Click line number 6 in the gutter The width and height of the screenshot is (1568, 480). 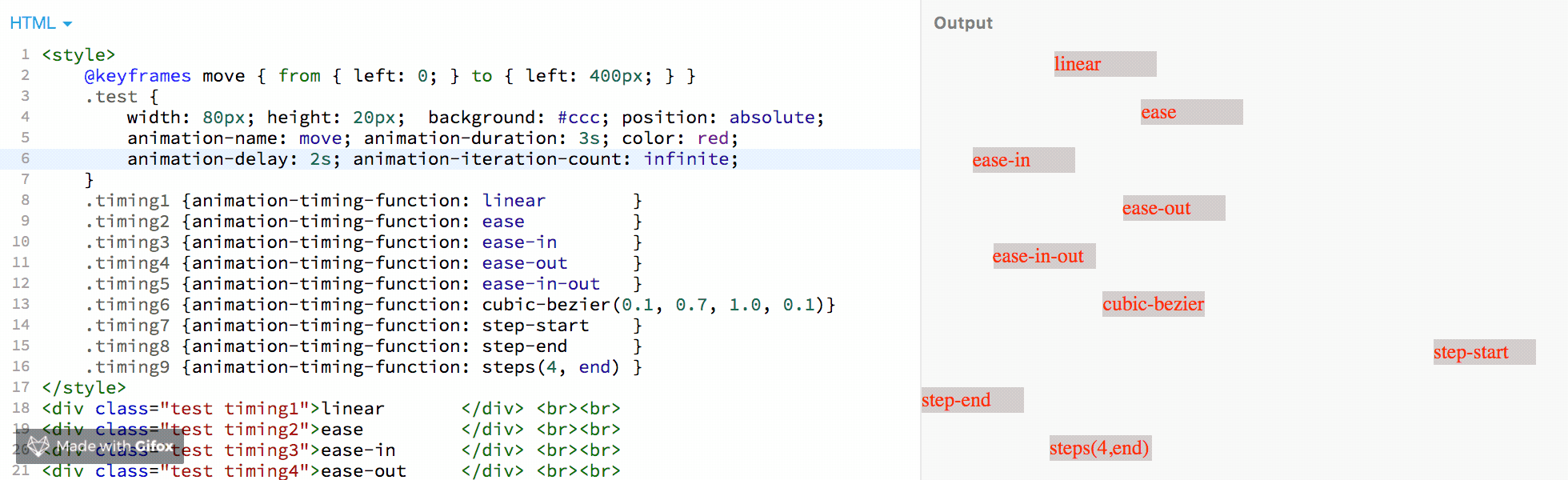point(25,158)
